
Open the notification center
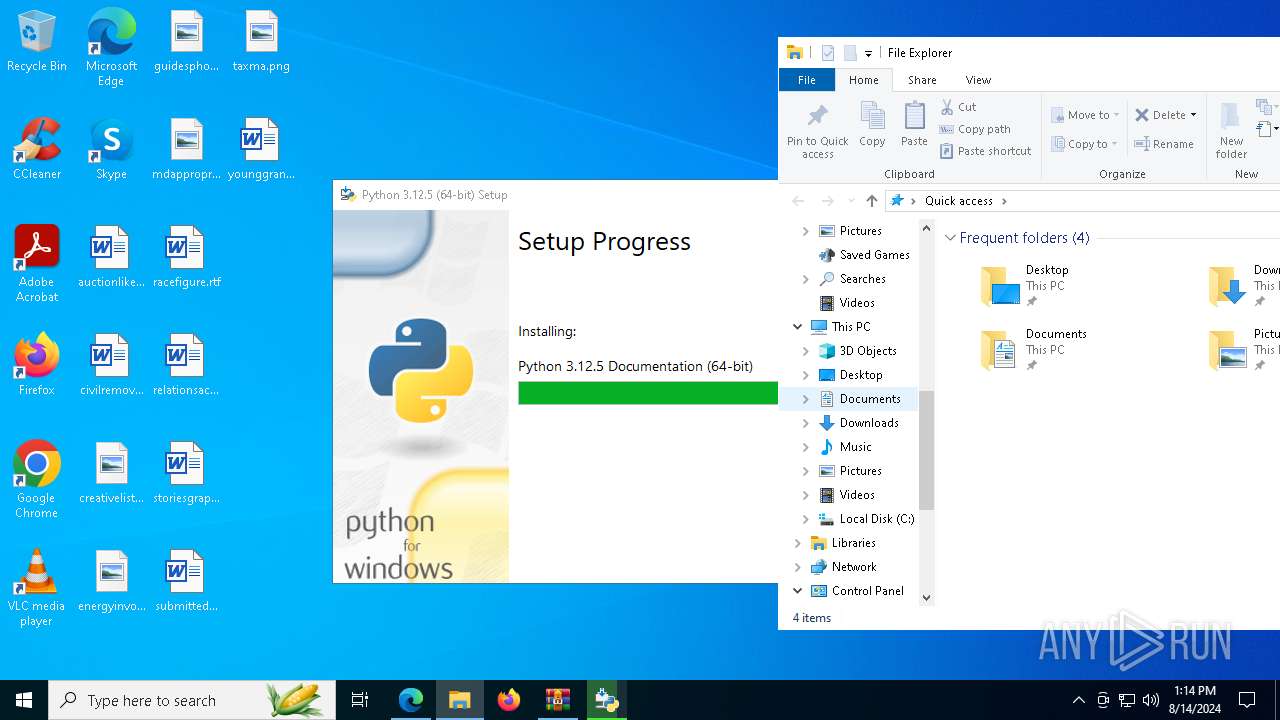[1247, 700]
